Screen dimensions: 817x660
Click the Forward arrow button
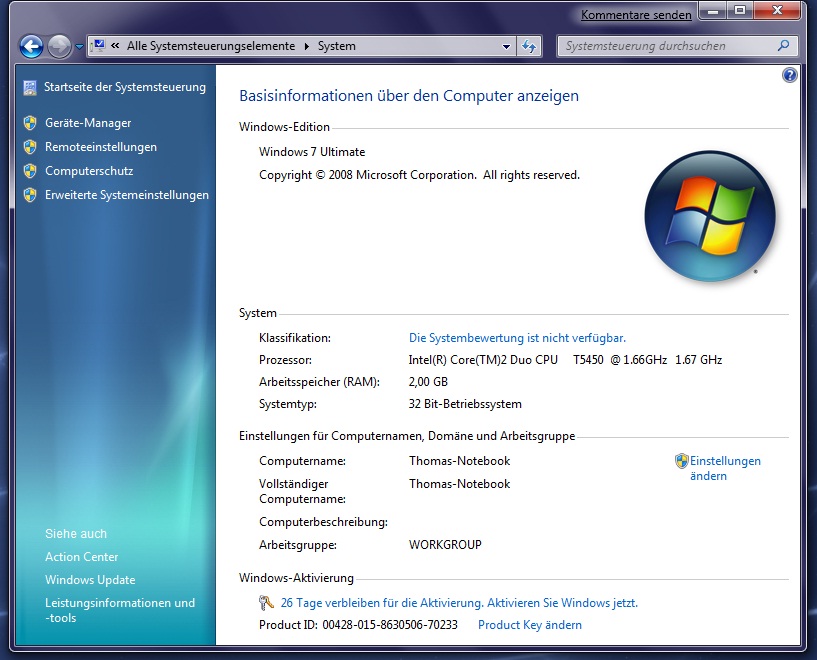click(59, 46)
